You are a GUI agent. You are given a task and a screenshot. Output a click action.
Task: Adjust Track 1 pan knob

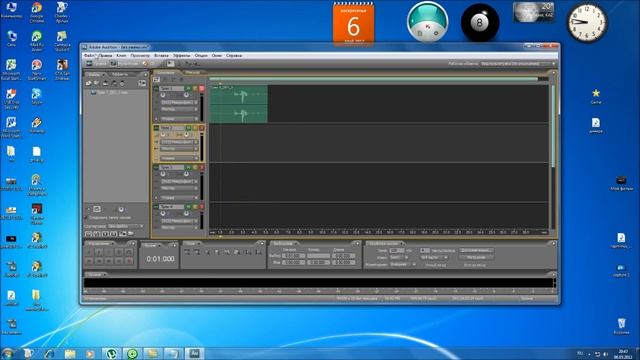[186, 95]
